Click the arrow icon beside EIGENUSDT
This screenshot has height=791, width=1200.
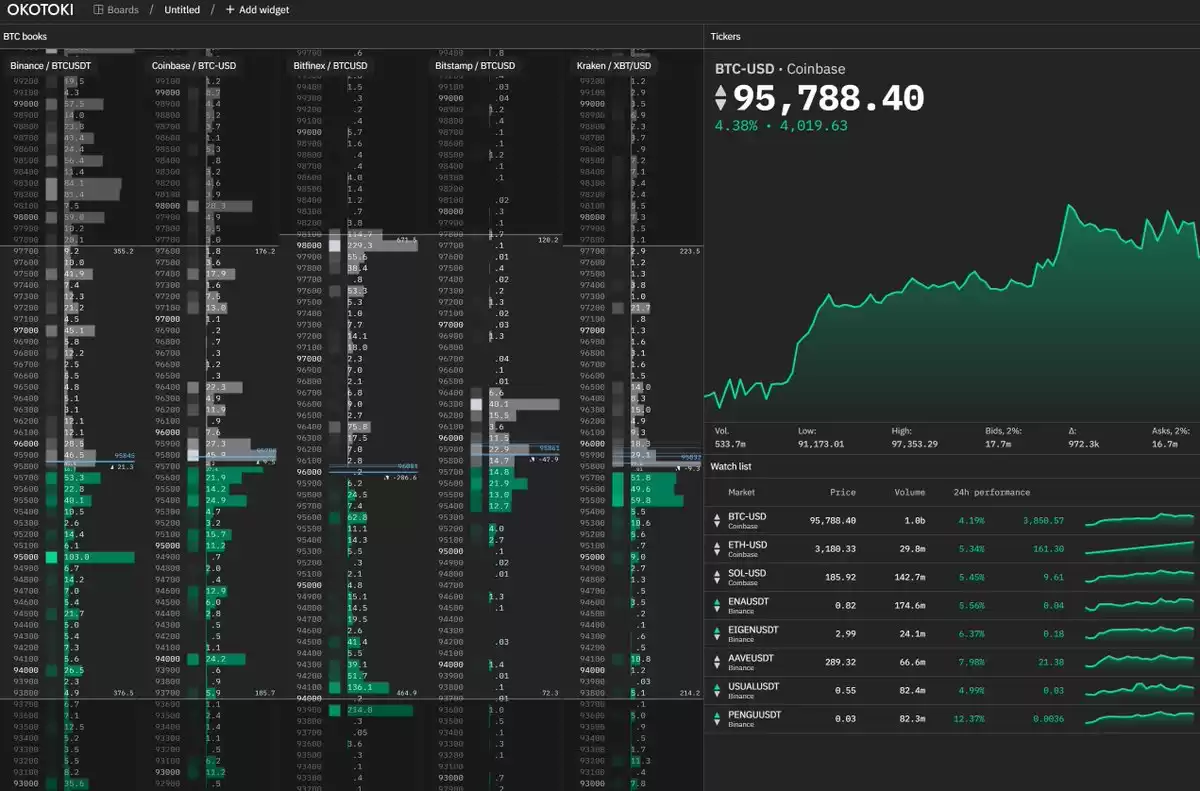[x=716, y=633]
